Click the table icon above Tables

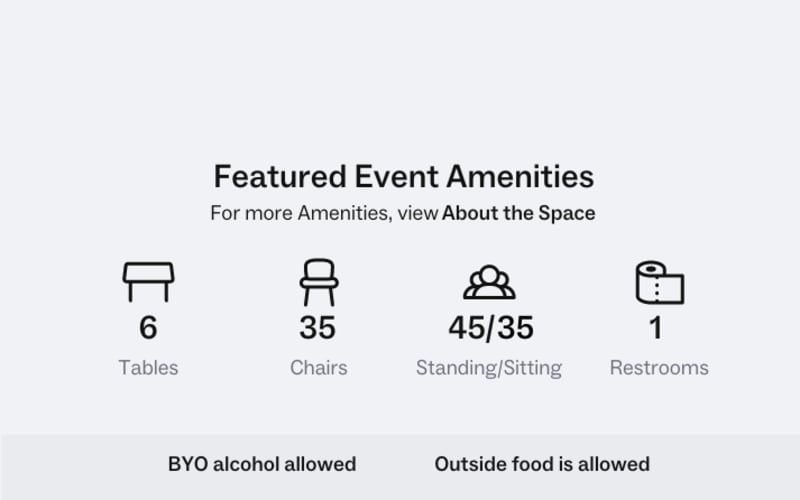[x=148, y=282]
